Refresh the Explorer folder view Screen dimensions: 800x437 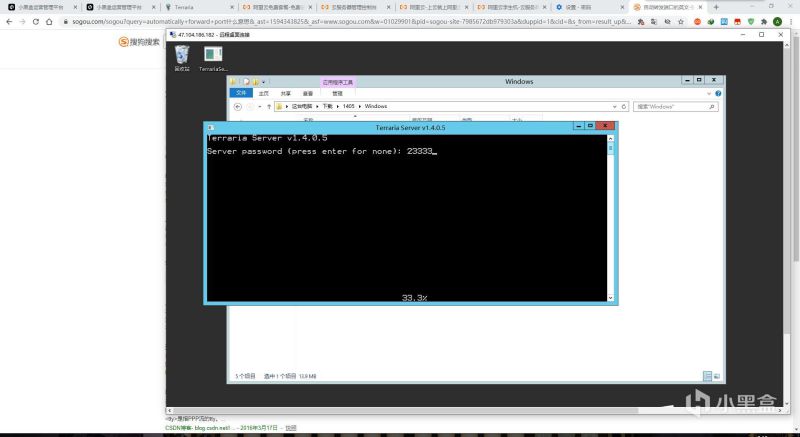coord(623,107)
